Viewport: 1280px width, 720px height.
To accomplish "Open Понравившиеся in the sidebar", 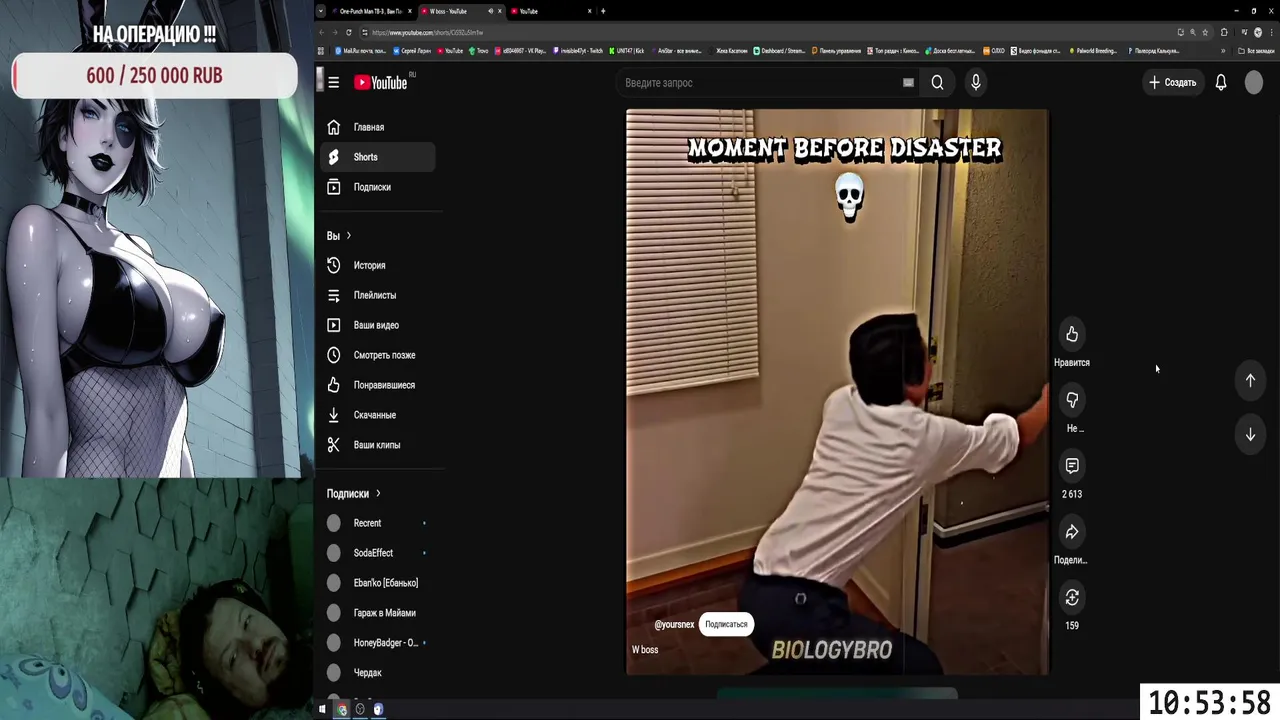I will coord(377,386).
